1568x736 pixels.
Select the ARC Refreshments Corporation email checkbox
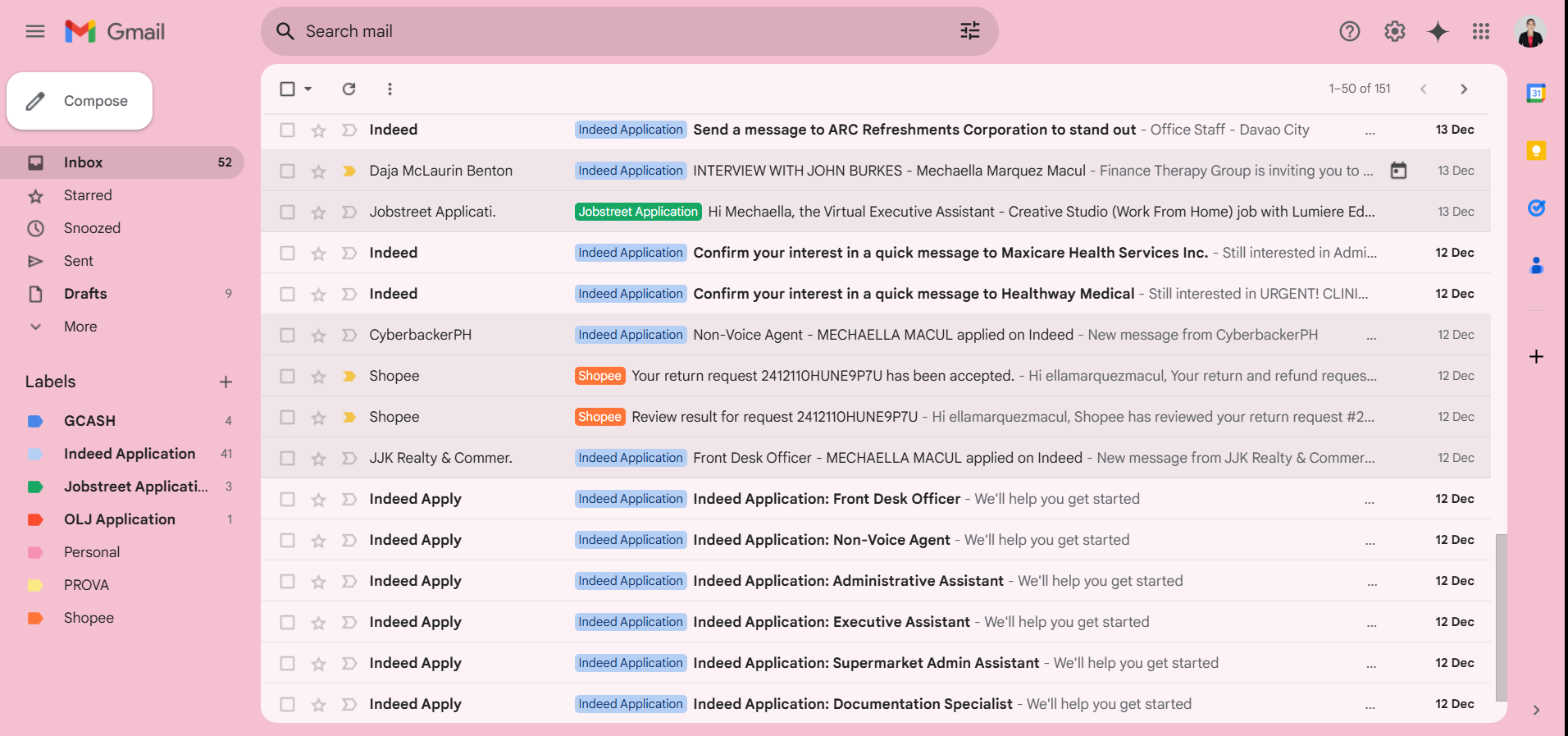[x=287, y=130]
